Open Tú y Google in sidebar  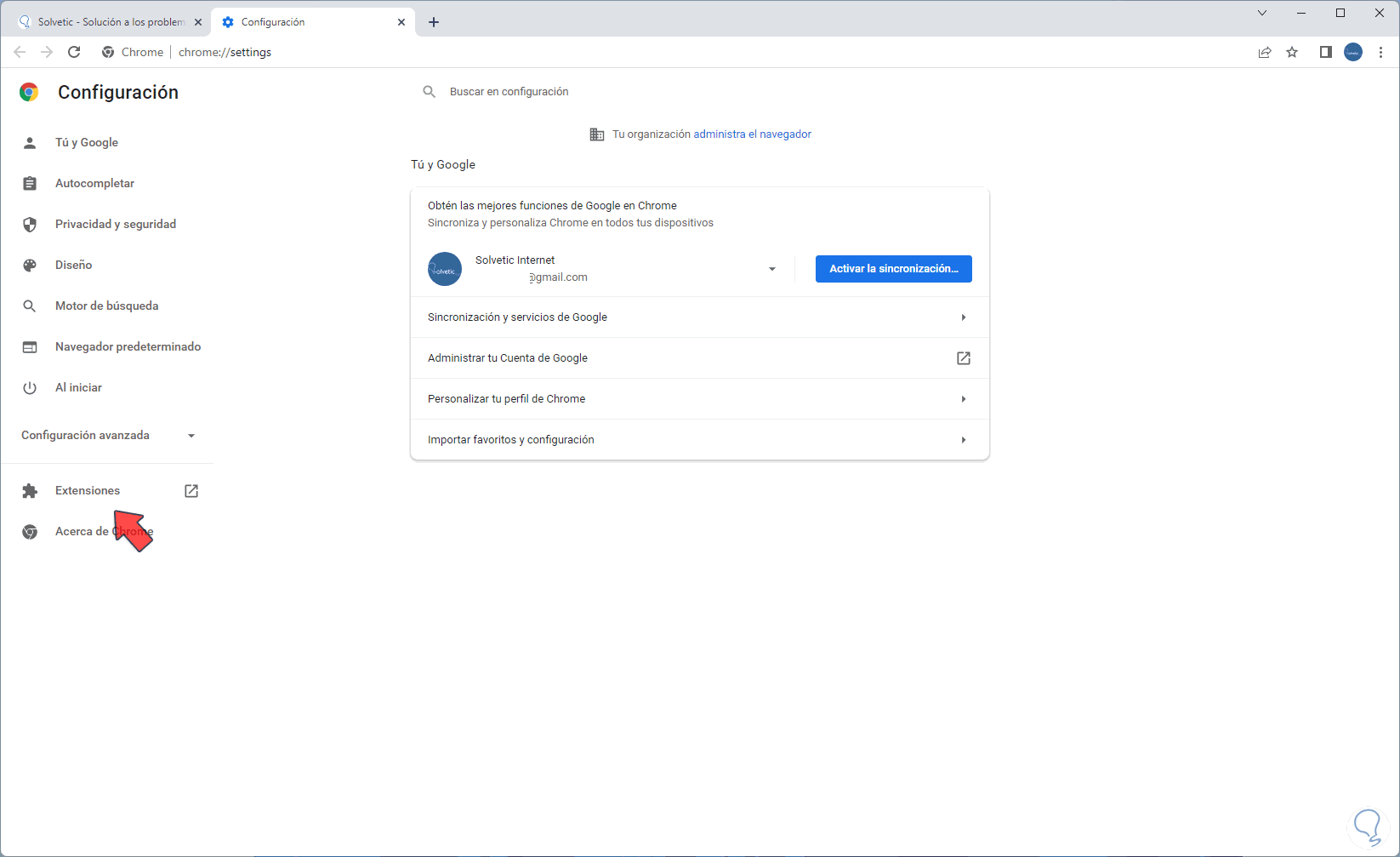point(87,142)
